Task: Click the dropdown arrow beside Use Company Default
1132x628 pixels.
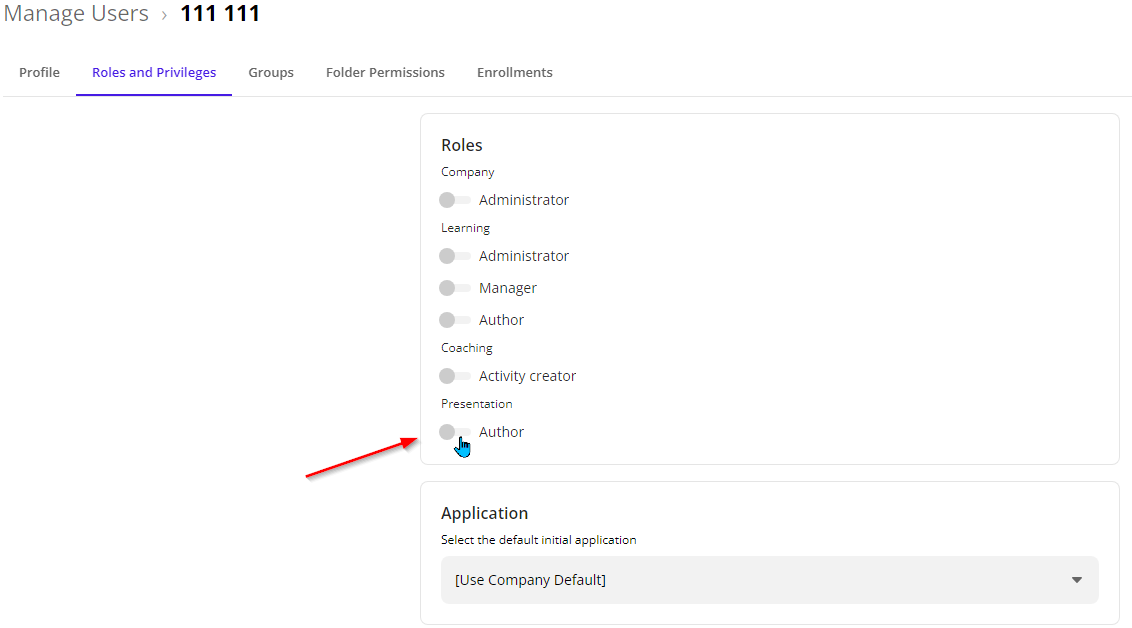Action: [1076, 580]
